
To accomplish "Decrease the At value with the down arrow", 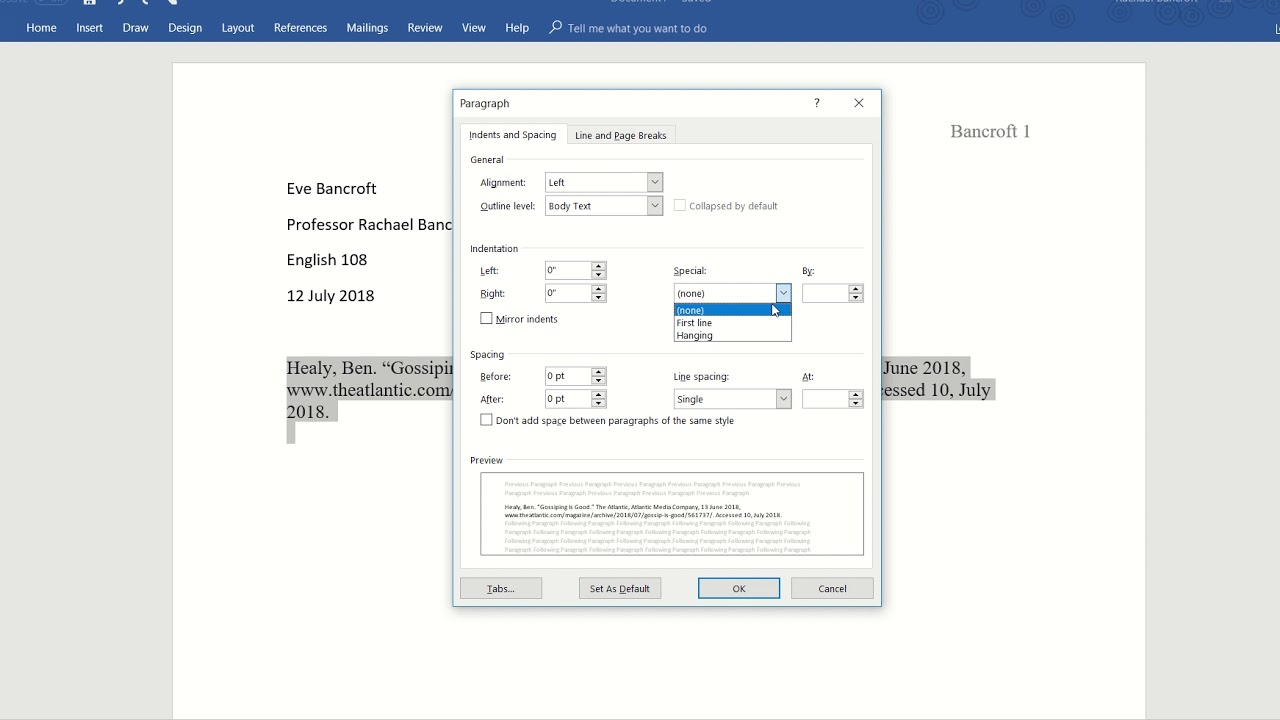I will tap(856, 403).
